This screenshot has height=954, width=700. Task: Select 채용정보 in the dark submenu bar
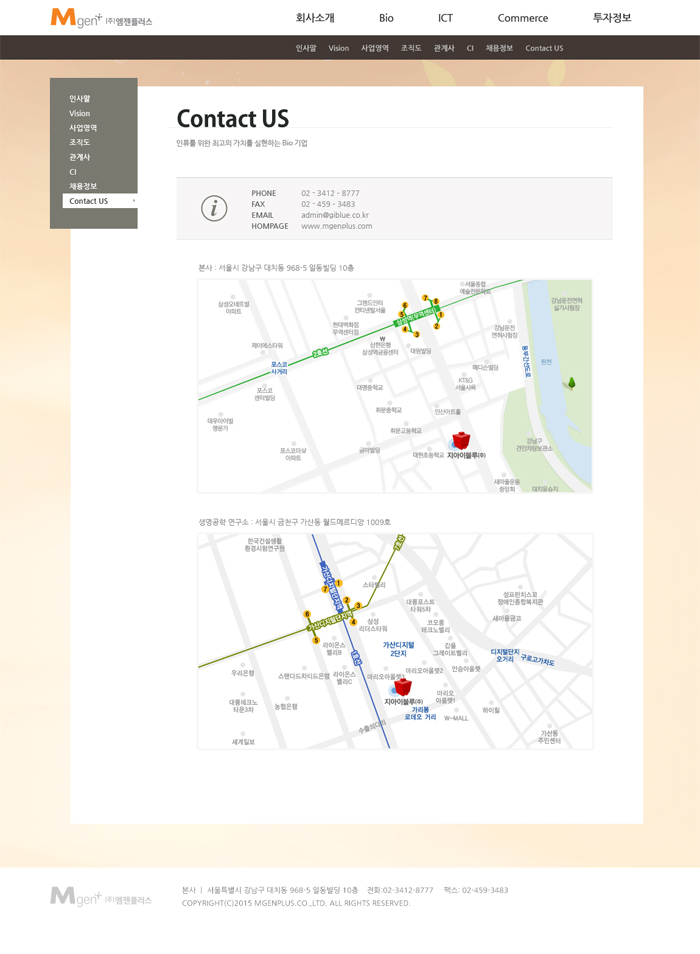(499, 48)
